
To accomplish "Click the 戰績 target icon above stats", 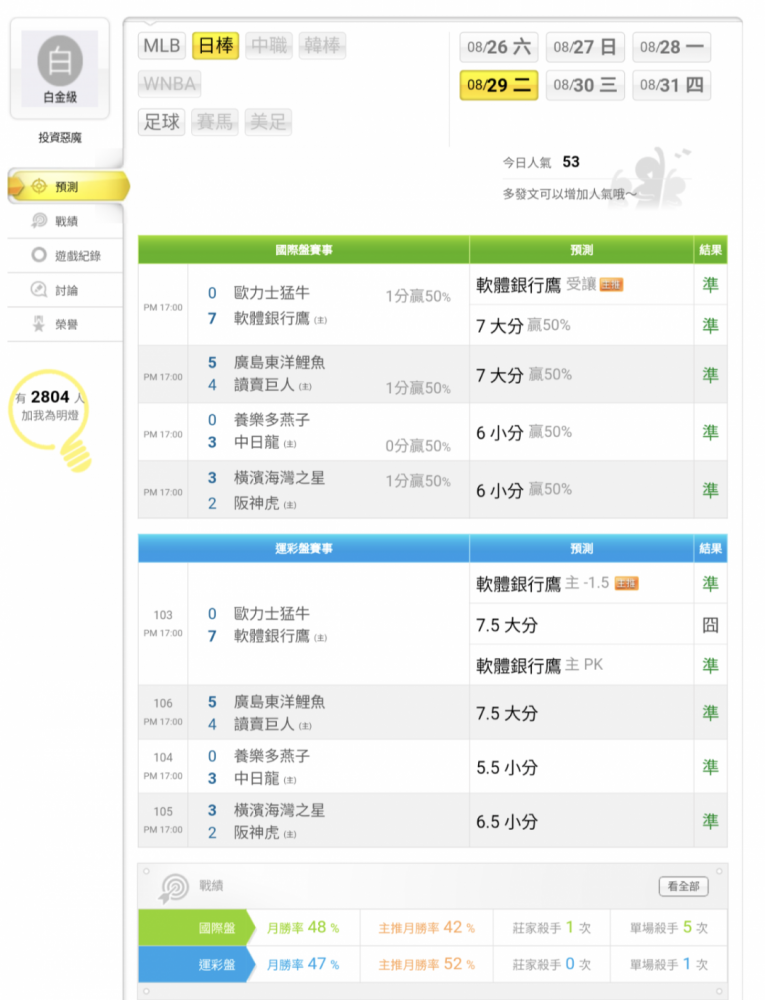I will point(175,887).
